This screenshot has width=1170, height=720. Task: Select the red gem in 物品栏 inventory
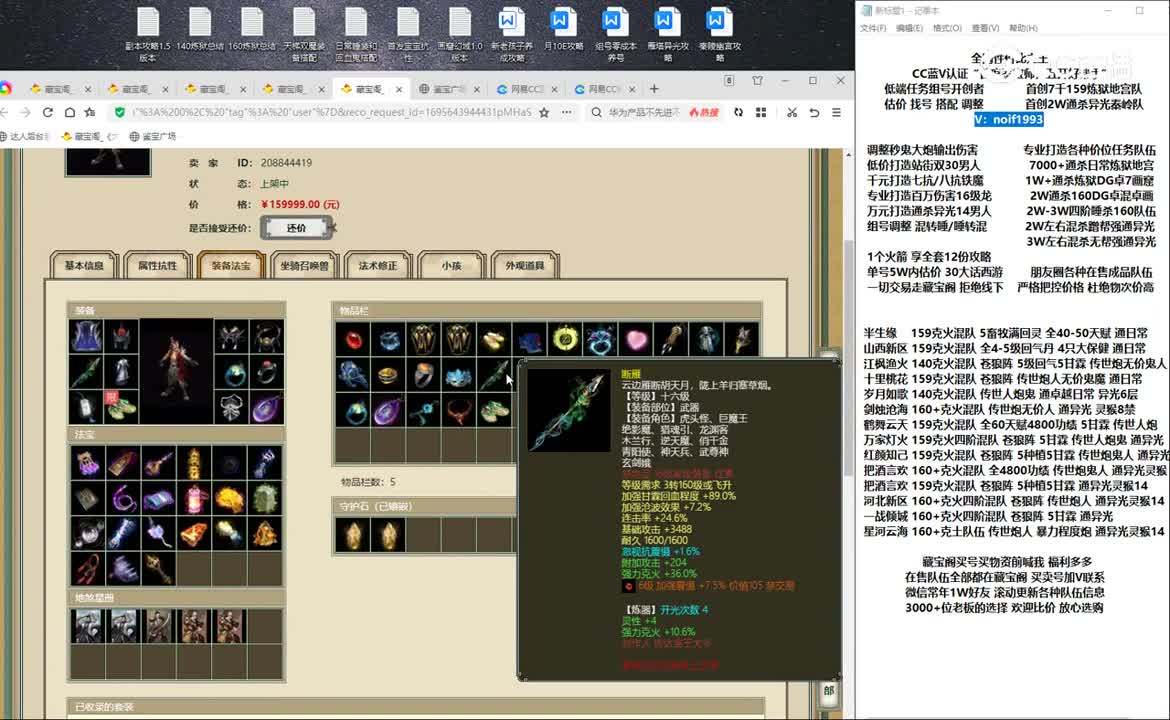click(353, 339)
